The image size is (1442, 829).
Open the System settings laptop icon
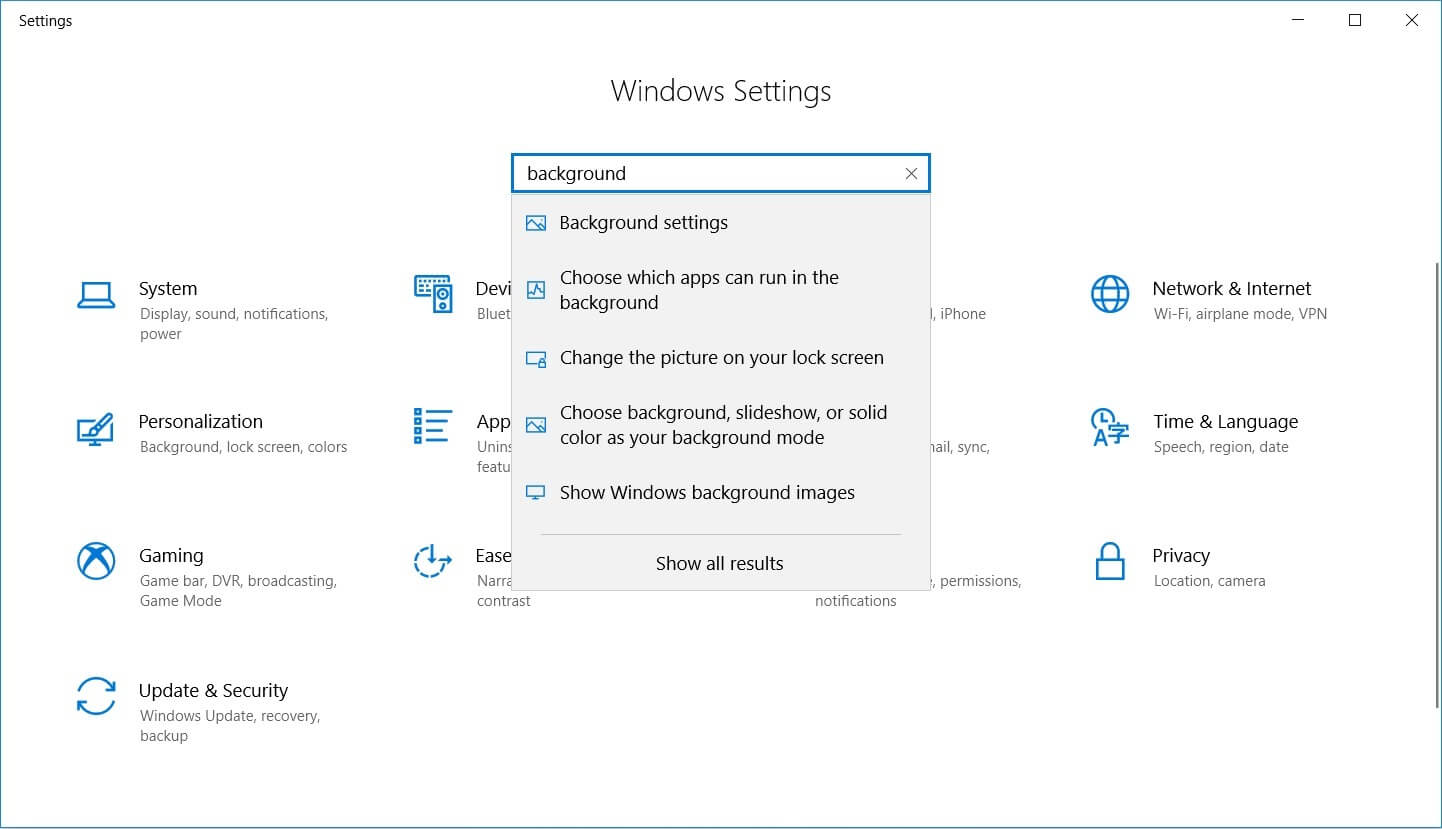pyautogui.click(x=96, y=295)
